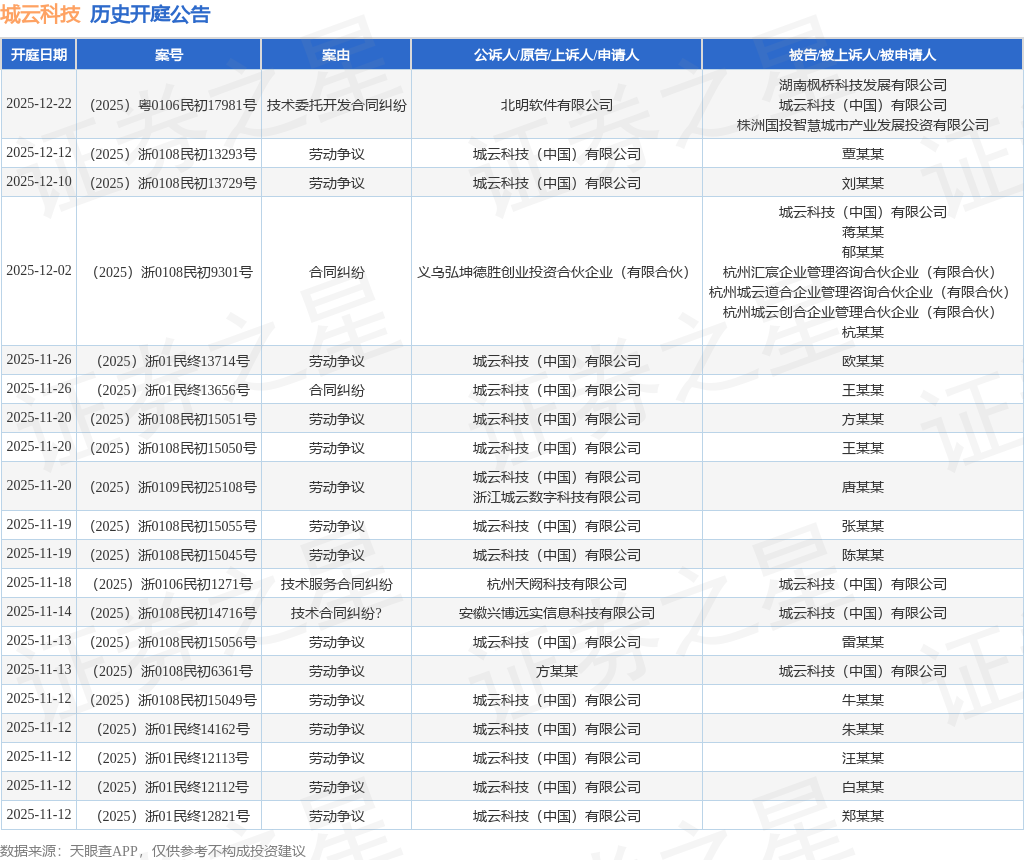Click case number 浙01民终14162号
The height and width of the screenshot is (860, 1024).
[x=172, y=729]
